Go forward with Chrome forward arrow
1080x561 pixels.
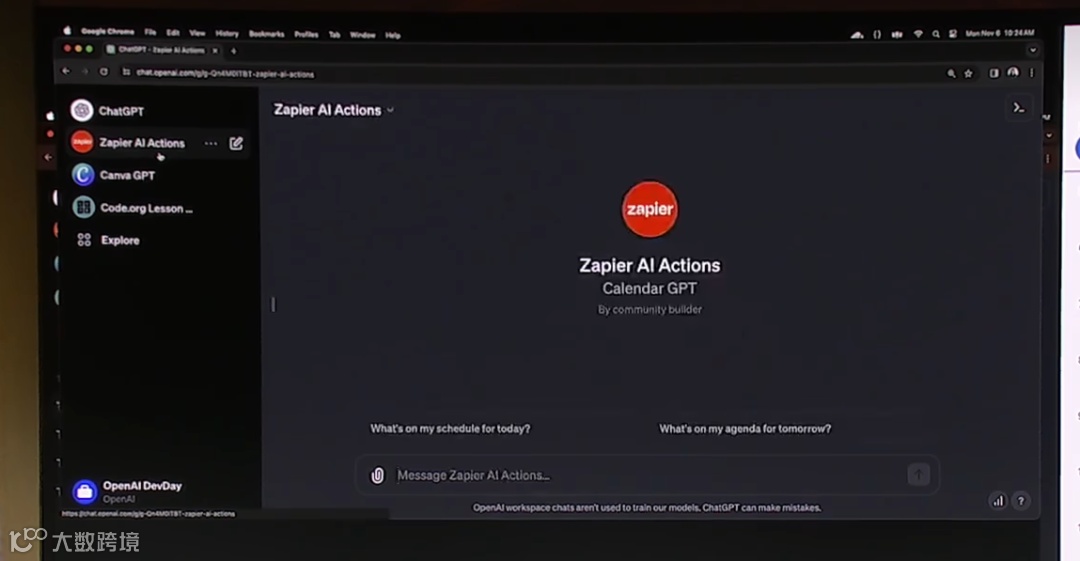(x=85, y=72)
